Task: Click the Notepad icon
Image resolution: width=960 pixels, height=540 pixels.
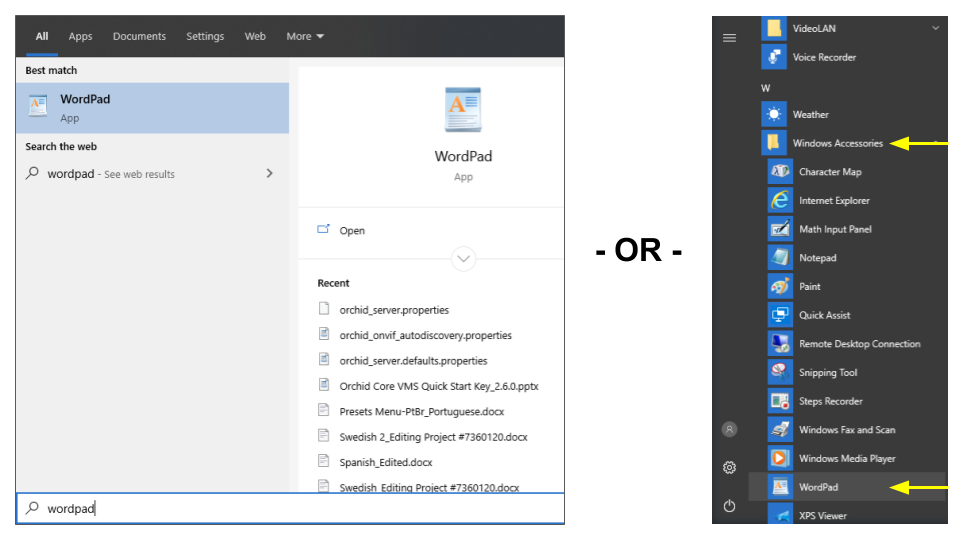Action: tap(780, 257)
